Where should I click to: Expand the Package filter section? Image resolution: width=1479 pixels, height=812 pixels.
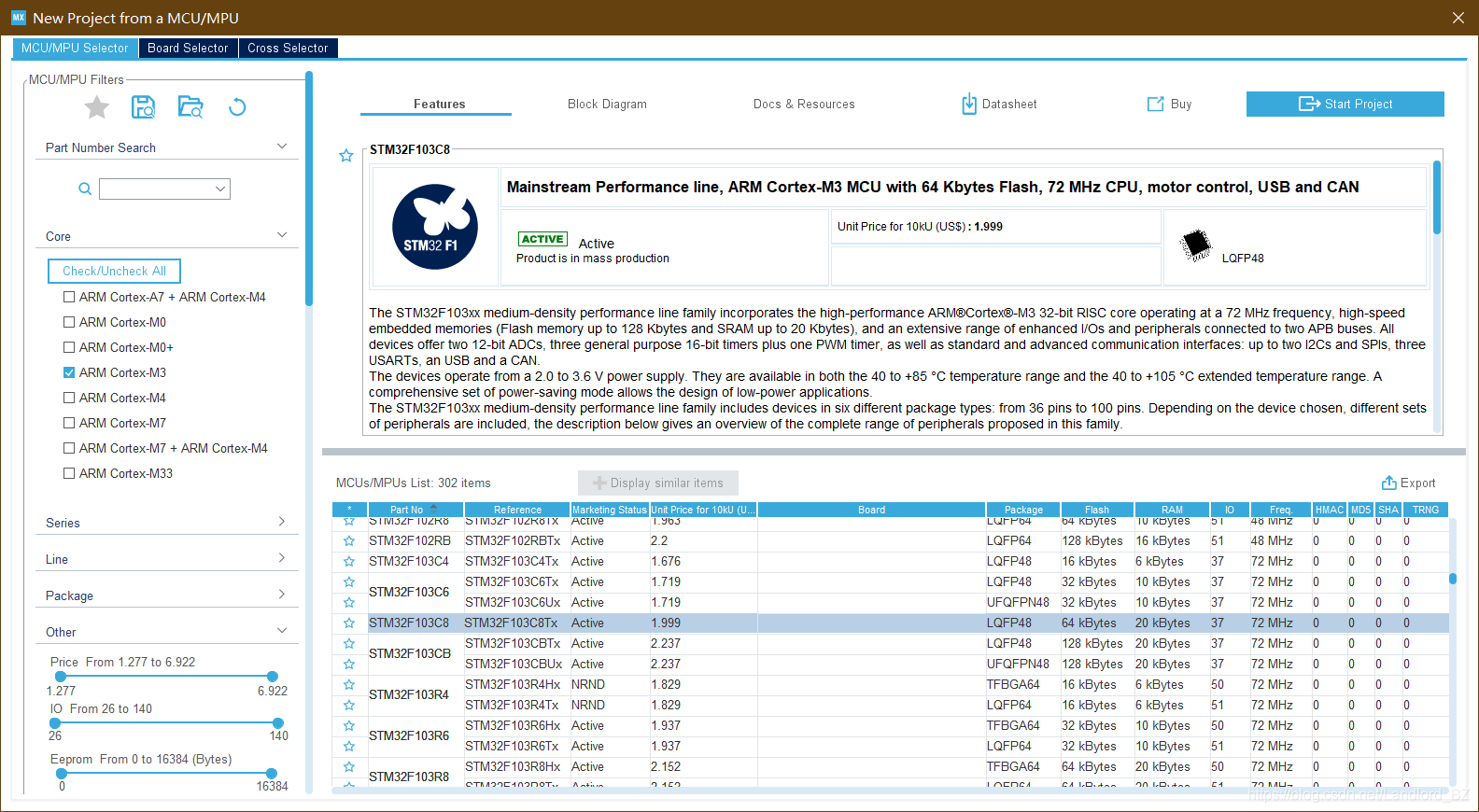pyautogui.click(x=282, y=595)
